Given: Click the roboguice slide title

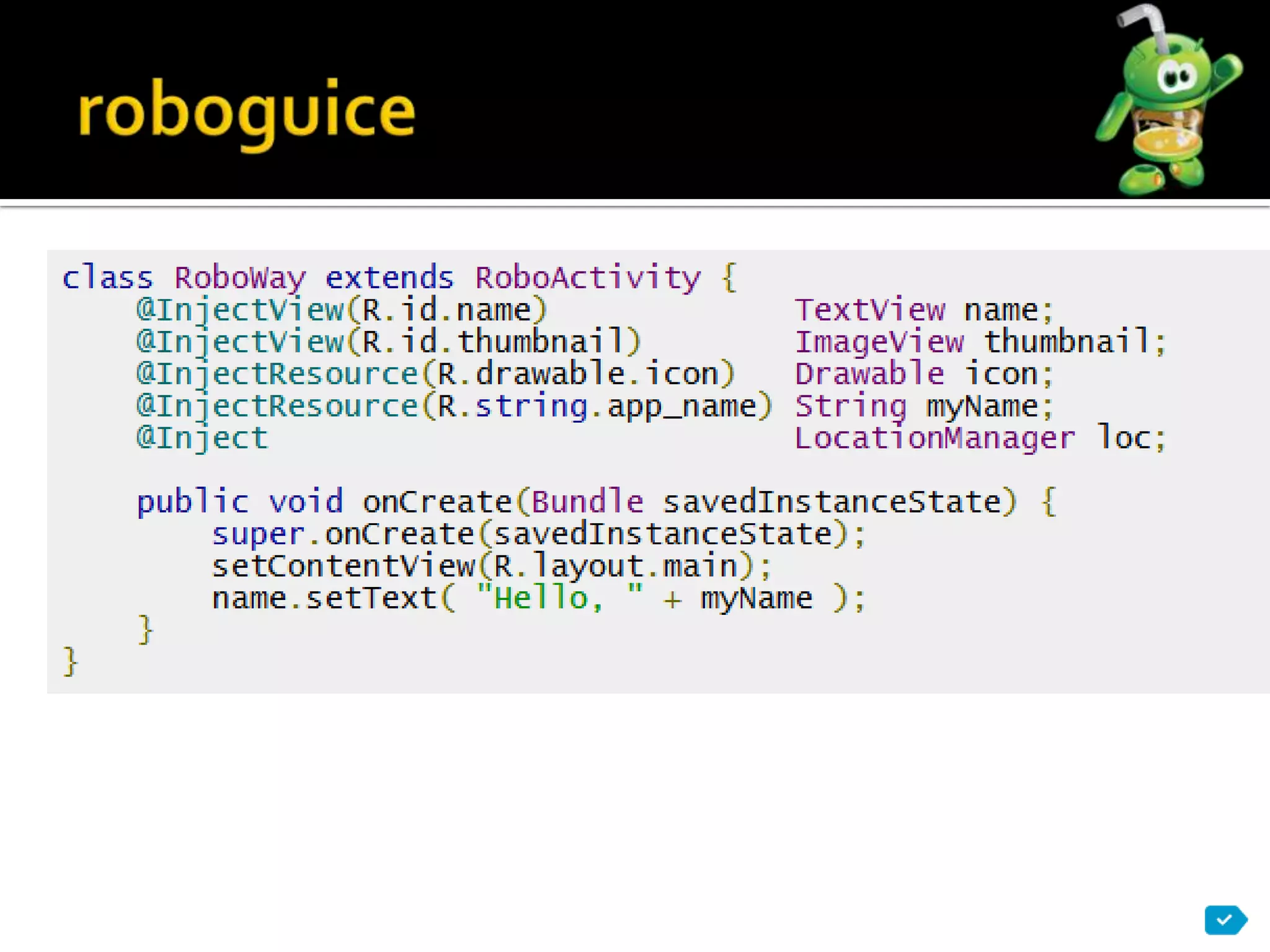Looking at the screenshot, I should 246,112.
